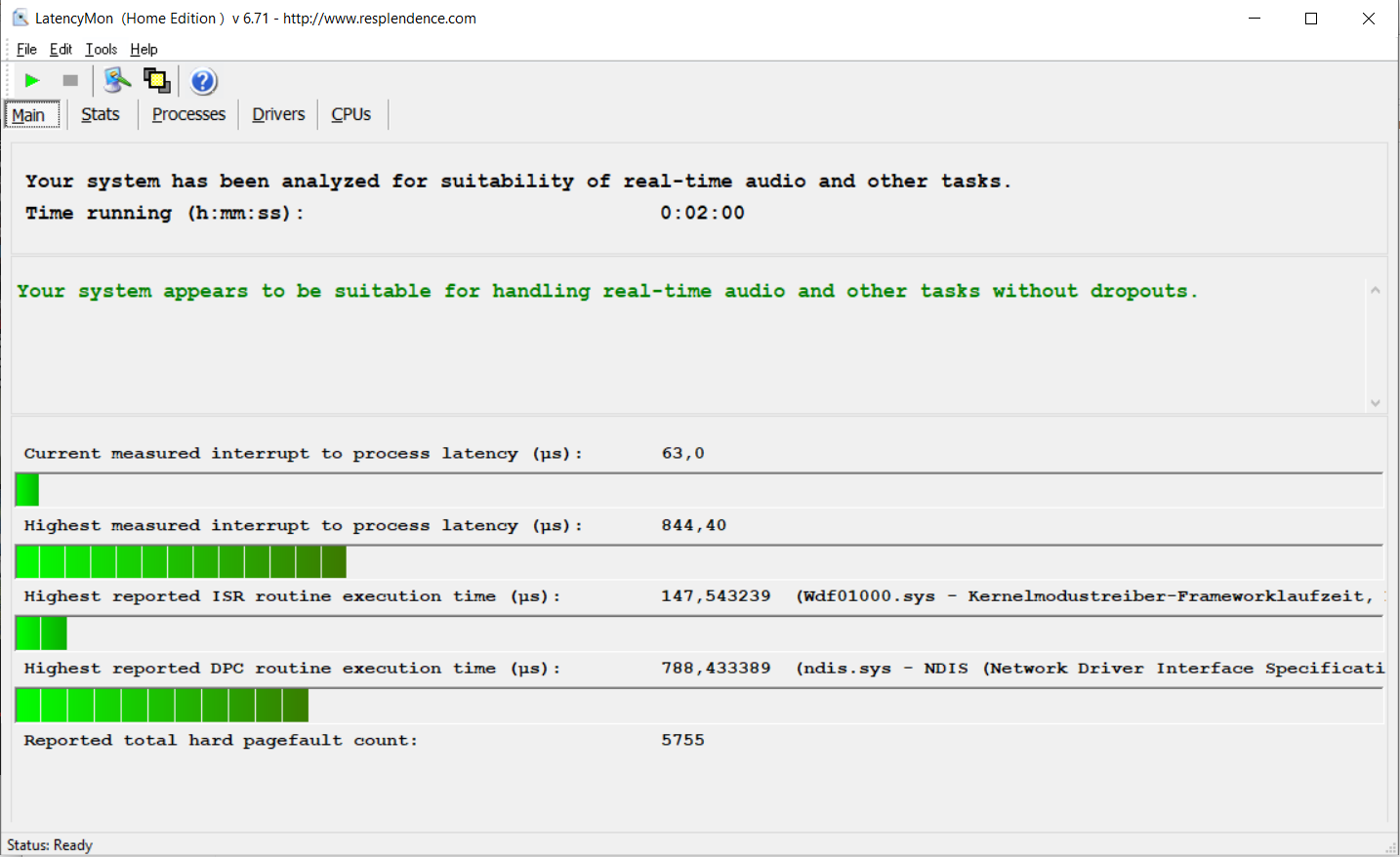The image size is (1400, 857).
Task: Open the options icon with monitor and brush
Action: [x=117, y=81]
